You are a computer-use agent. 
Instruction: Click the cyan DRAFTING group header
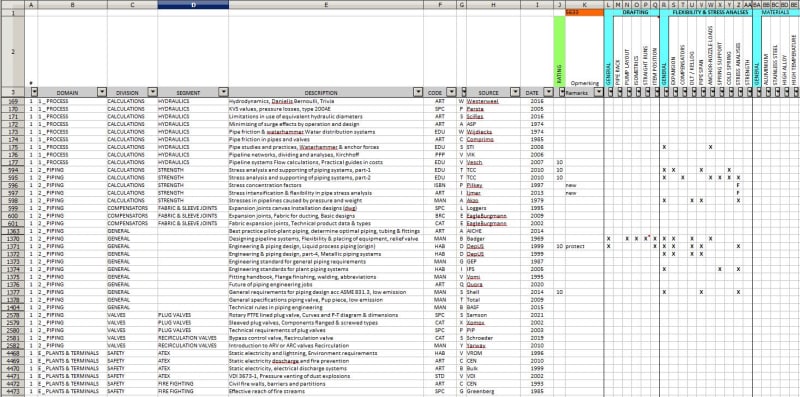pyautogui.click(x=636, y=12)
